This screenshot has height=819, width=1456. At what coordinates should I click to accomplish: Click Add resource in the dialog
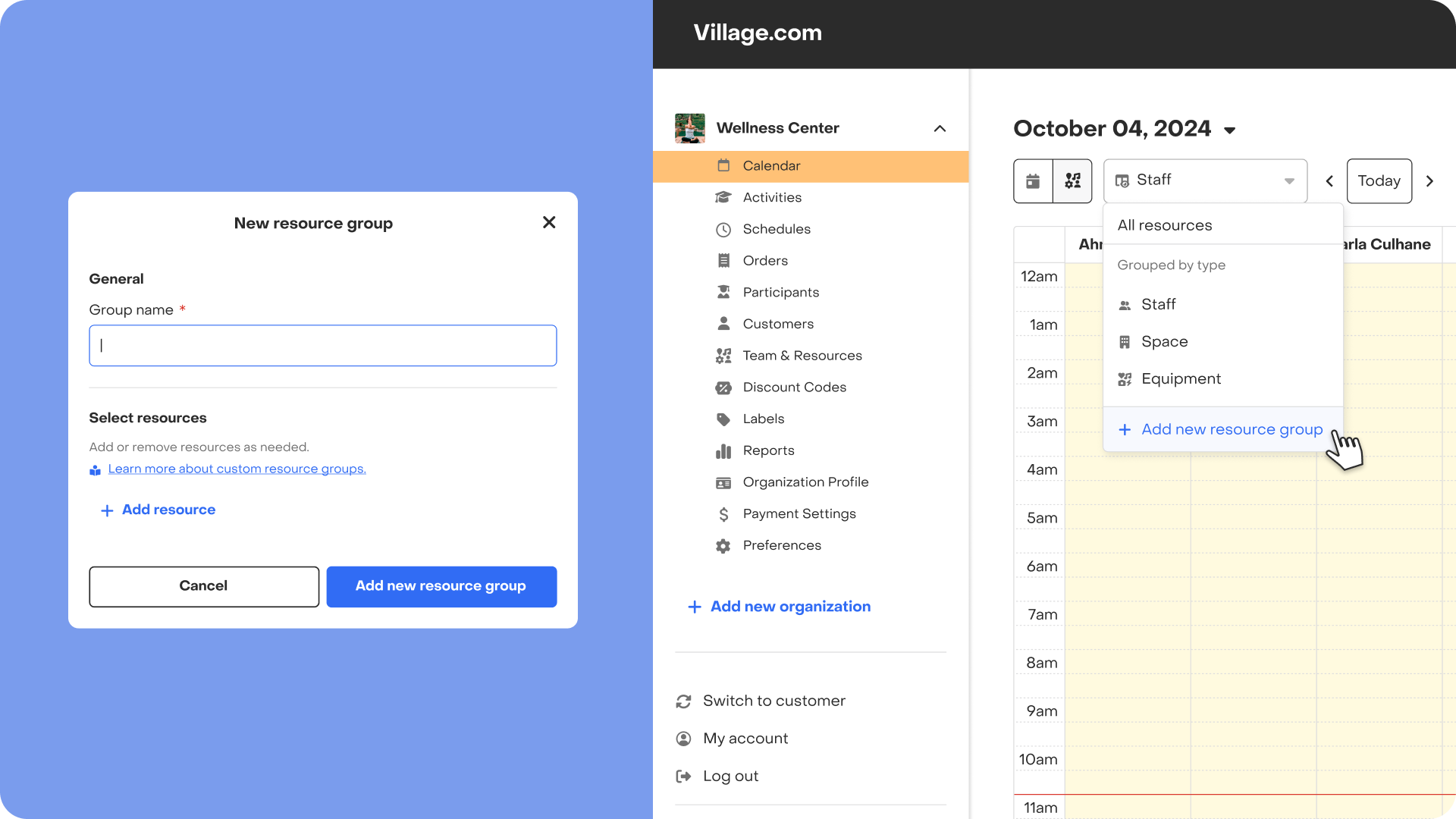158,510
